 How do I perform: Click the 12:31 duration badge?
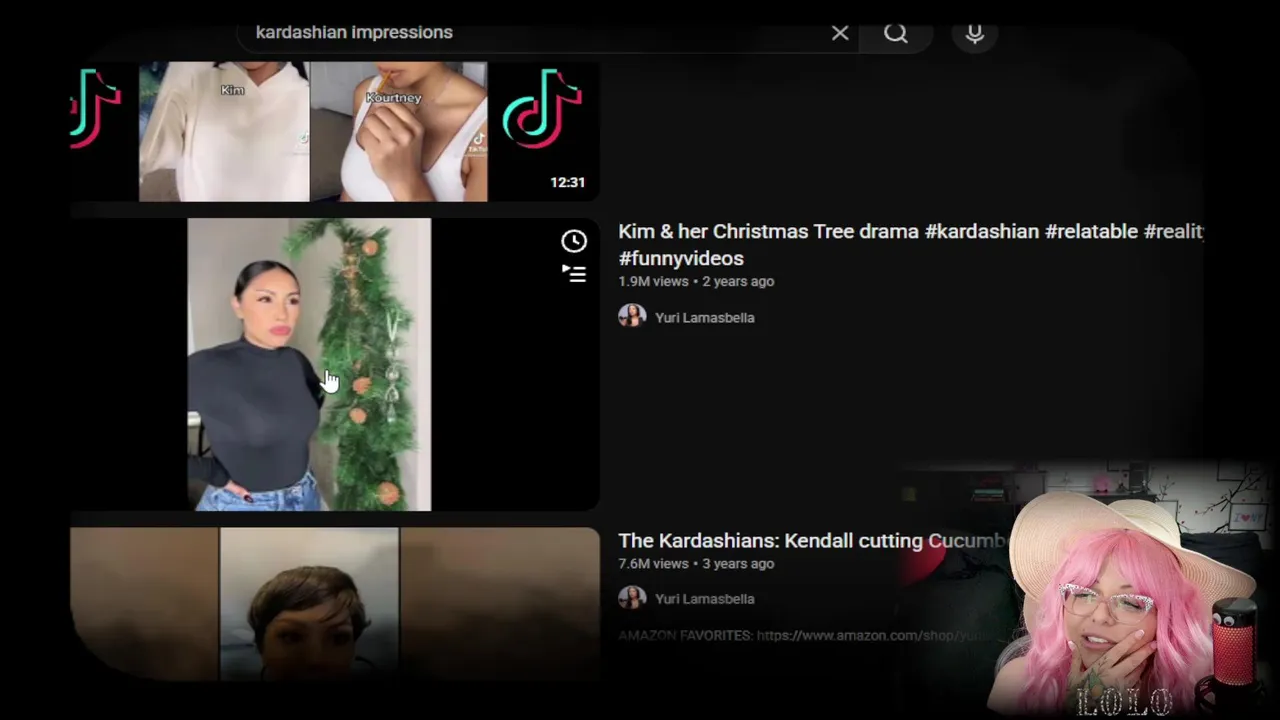coord(567,182)
